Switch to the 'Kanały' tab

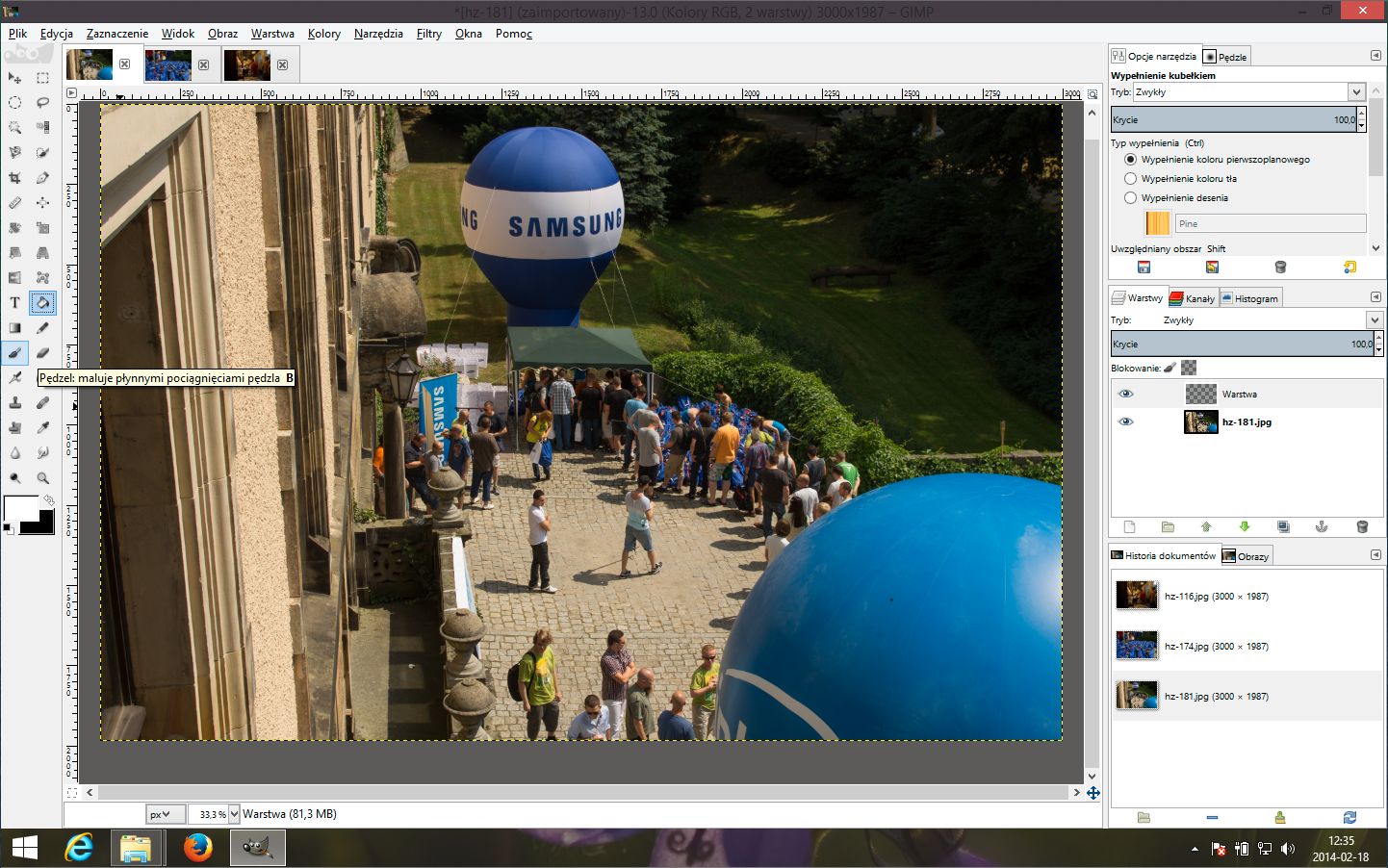pos(1193,298)
